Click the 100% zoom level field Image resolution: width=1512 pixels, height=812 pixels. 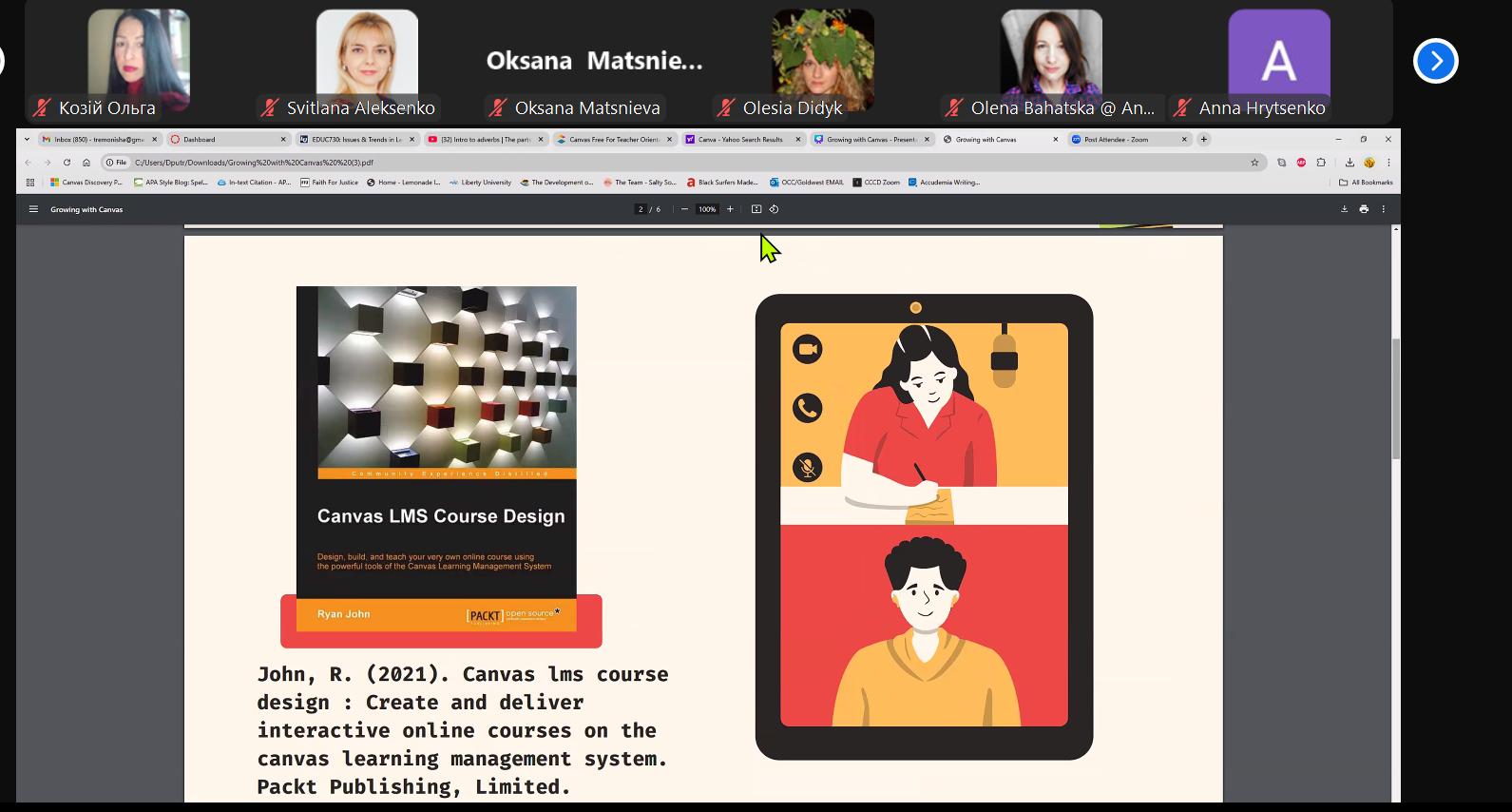707,209
